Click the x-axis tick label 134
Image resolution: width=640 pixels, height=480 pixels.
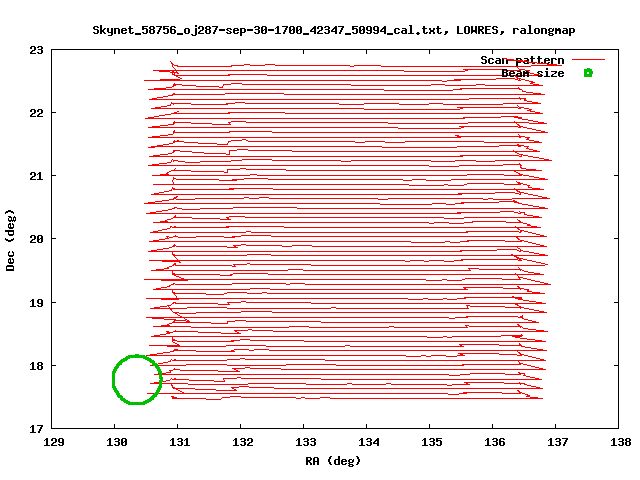point(369,442)
